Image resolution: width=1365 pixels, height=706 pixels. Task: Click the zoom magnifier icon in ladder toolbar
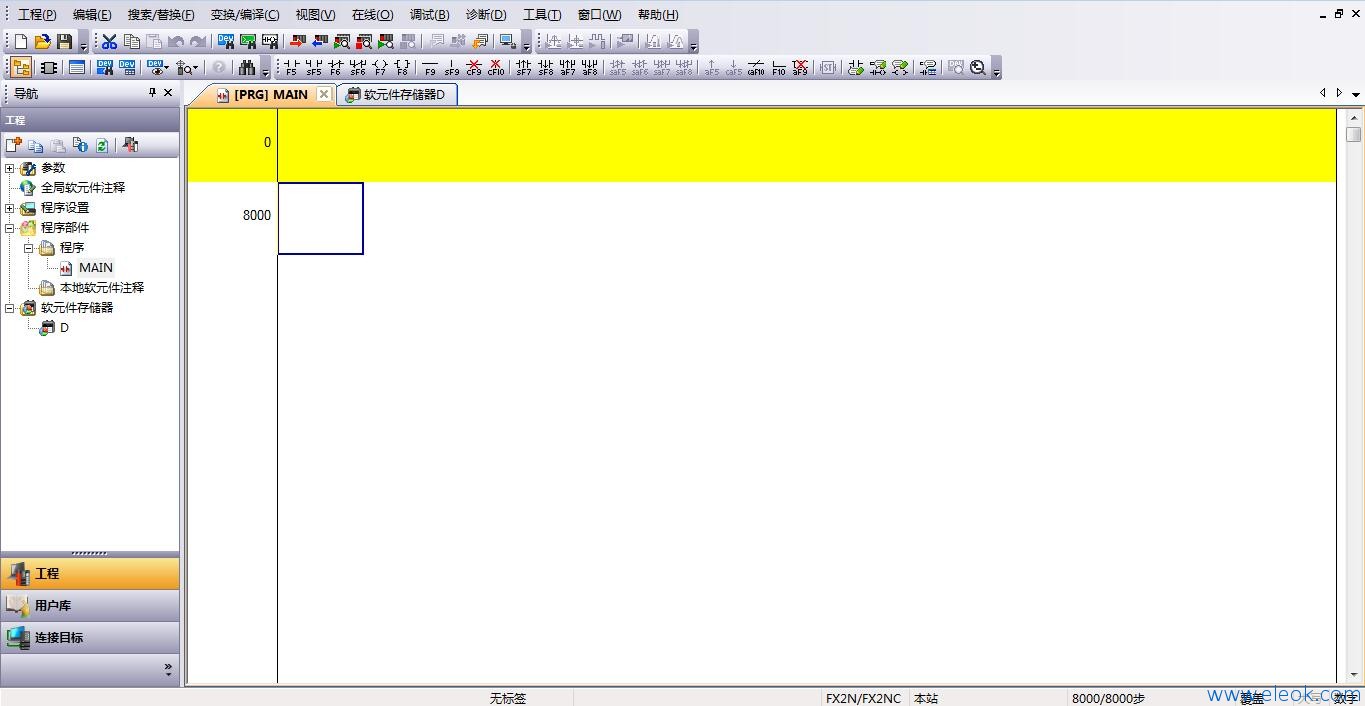978,68
